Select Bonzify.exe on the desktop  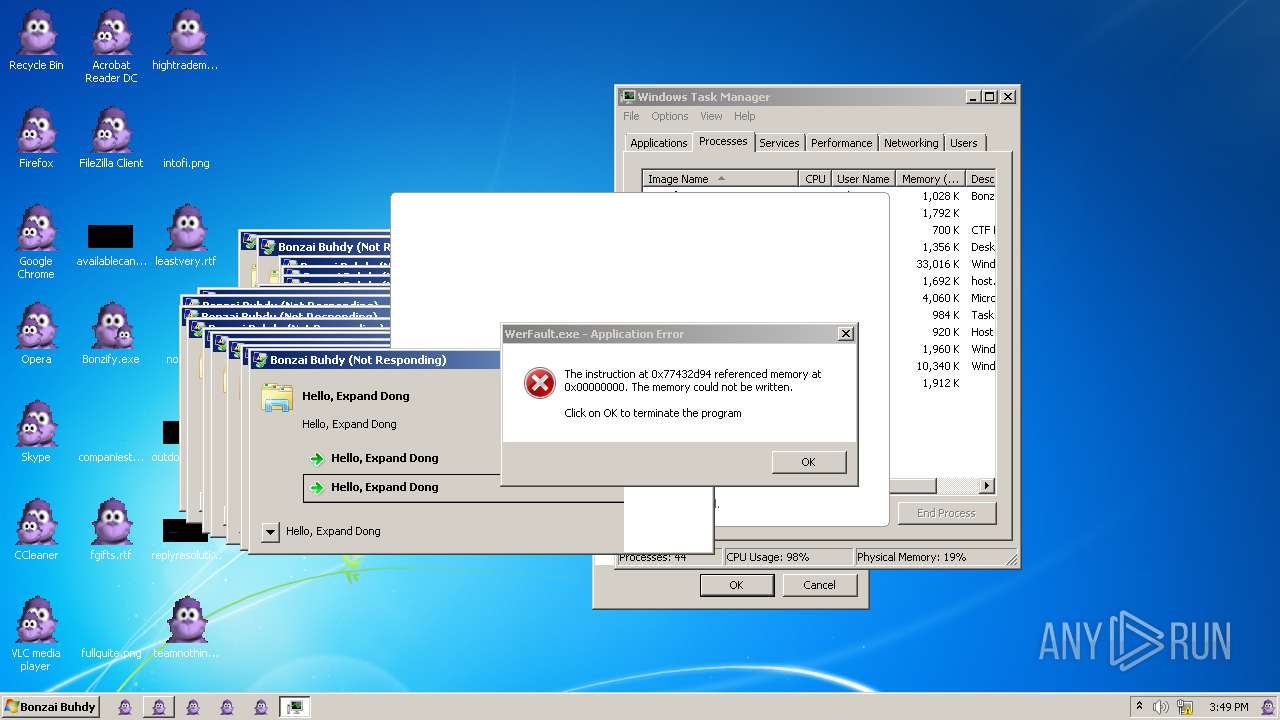click(x=111, y=334)
